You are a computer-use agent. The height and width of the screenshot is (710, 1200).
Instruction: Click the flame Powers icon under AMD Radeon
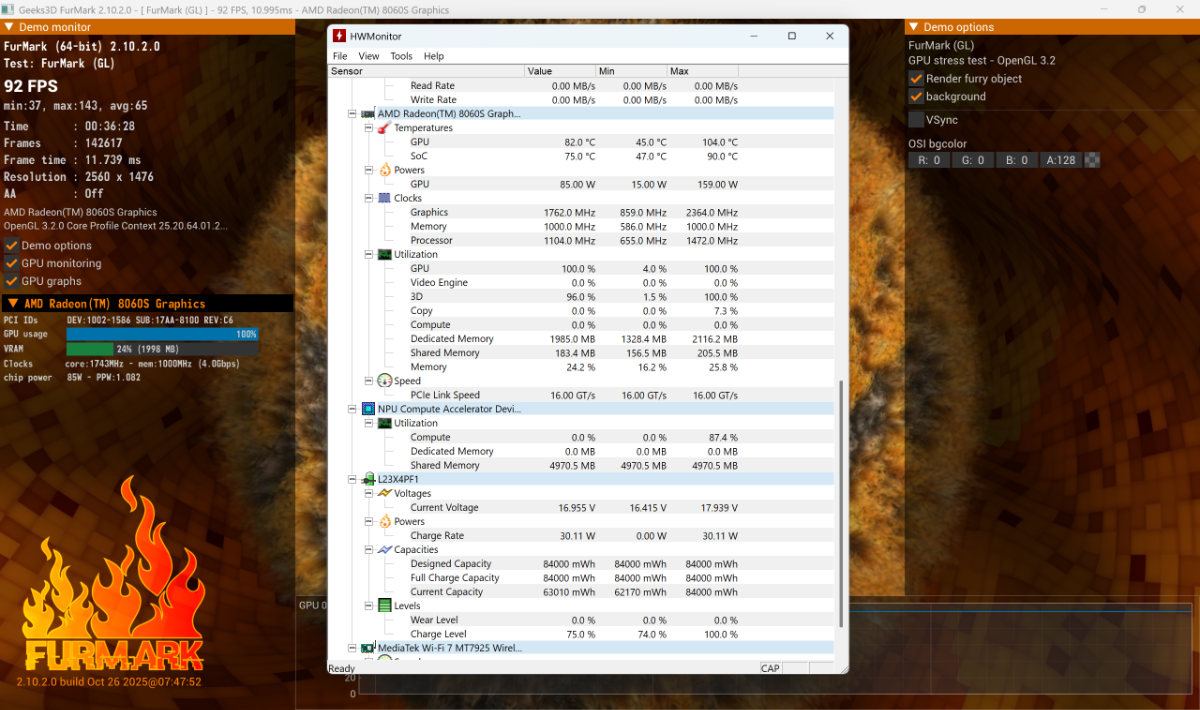point(384,170)
